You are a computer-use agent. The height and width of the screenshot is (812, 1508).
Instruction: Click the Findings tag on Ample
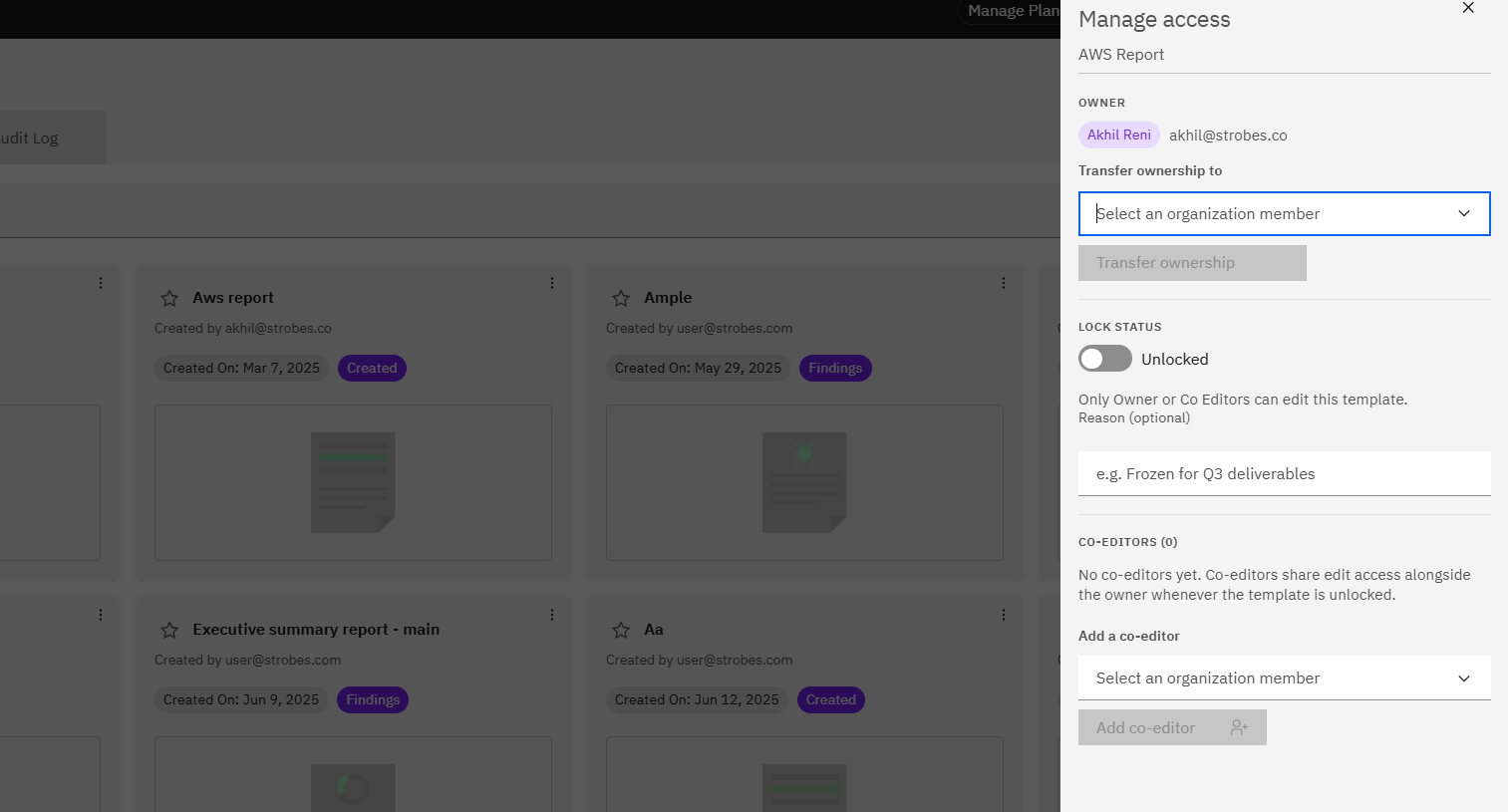coord(835,368)
